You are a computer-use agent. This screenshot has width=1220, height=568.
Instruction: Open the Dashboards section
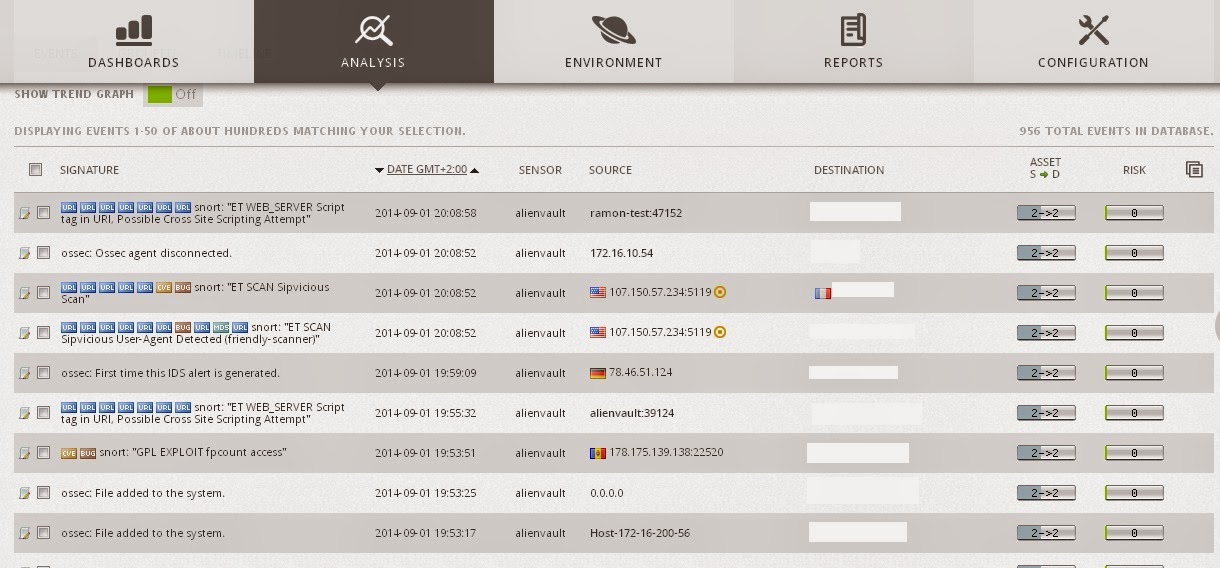[133, 42]
